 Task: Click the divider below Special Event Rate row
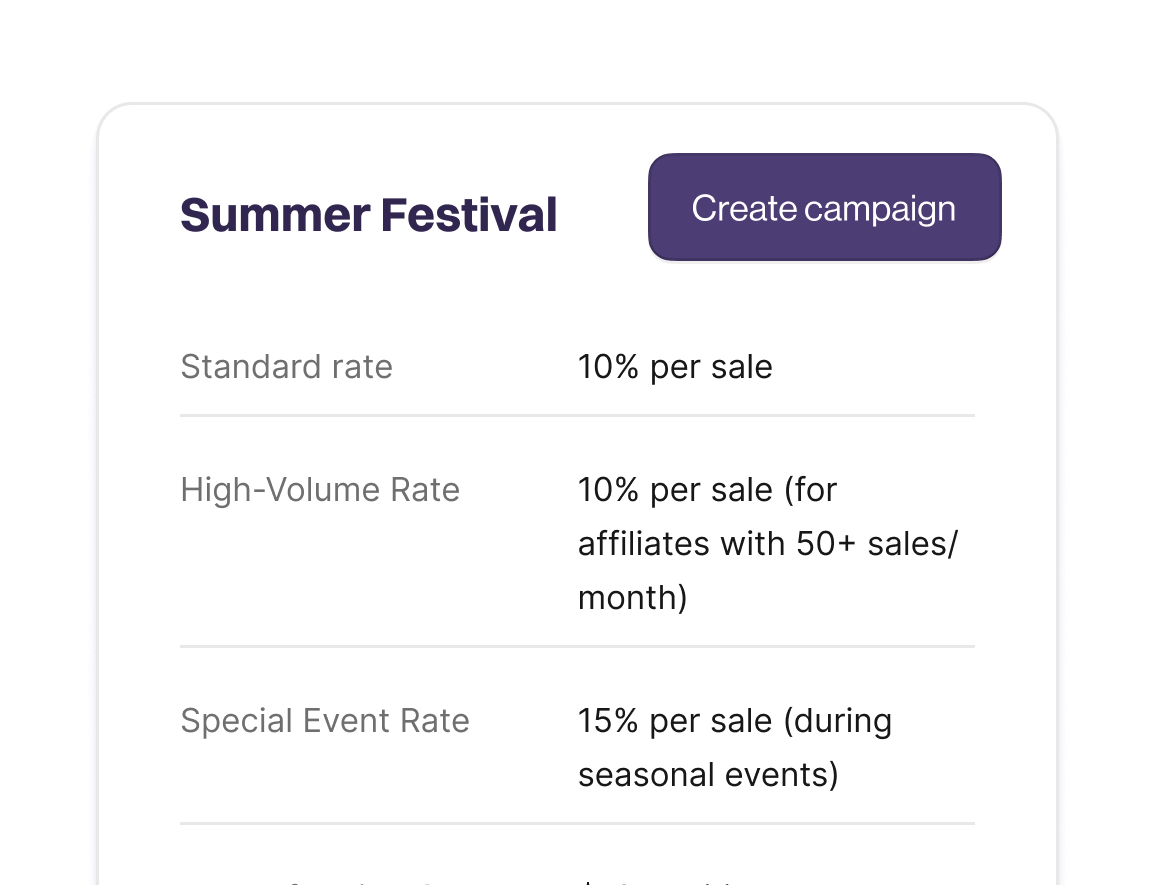[577, 824]
